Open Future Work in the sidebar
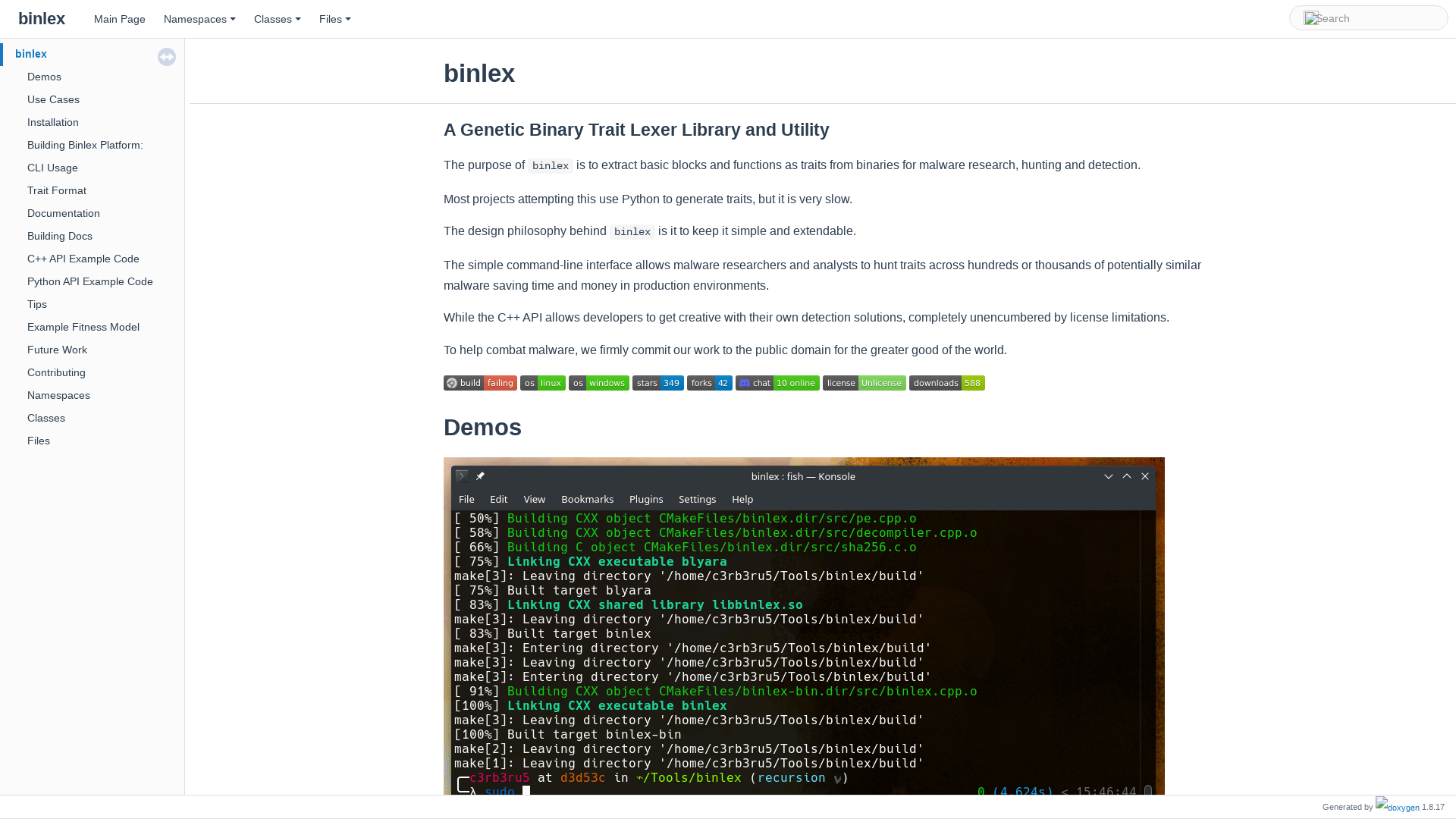Image resolution: width=1456 pixels, height=819 pixels. pyautogui.click(x=57, y=350)
